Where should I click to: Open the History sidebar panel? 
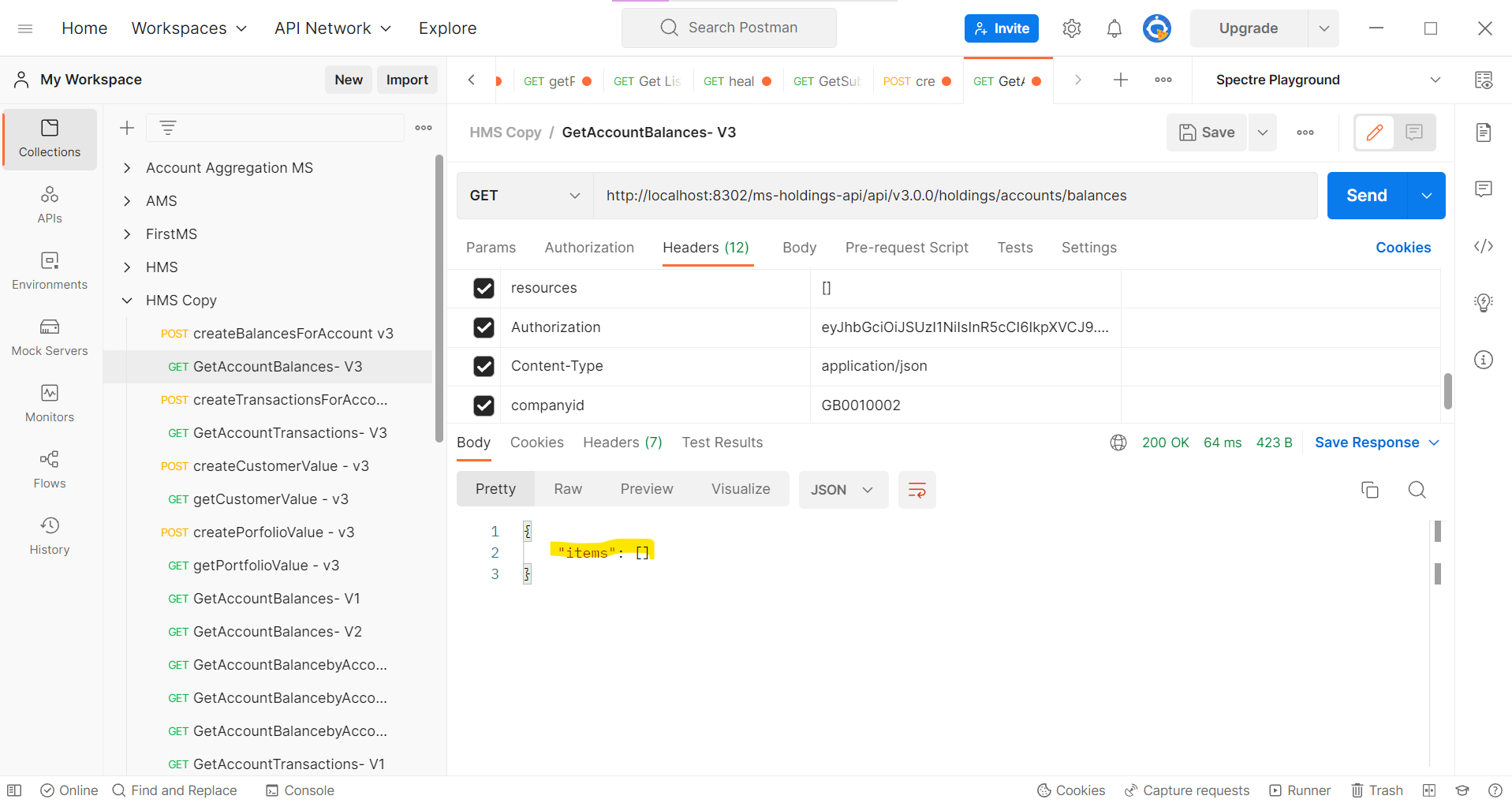tap(50, 536)
